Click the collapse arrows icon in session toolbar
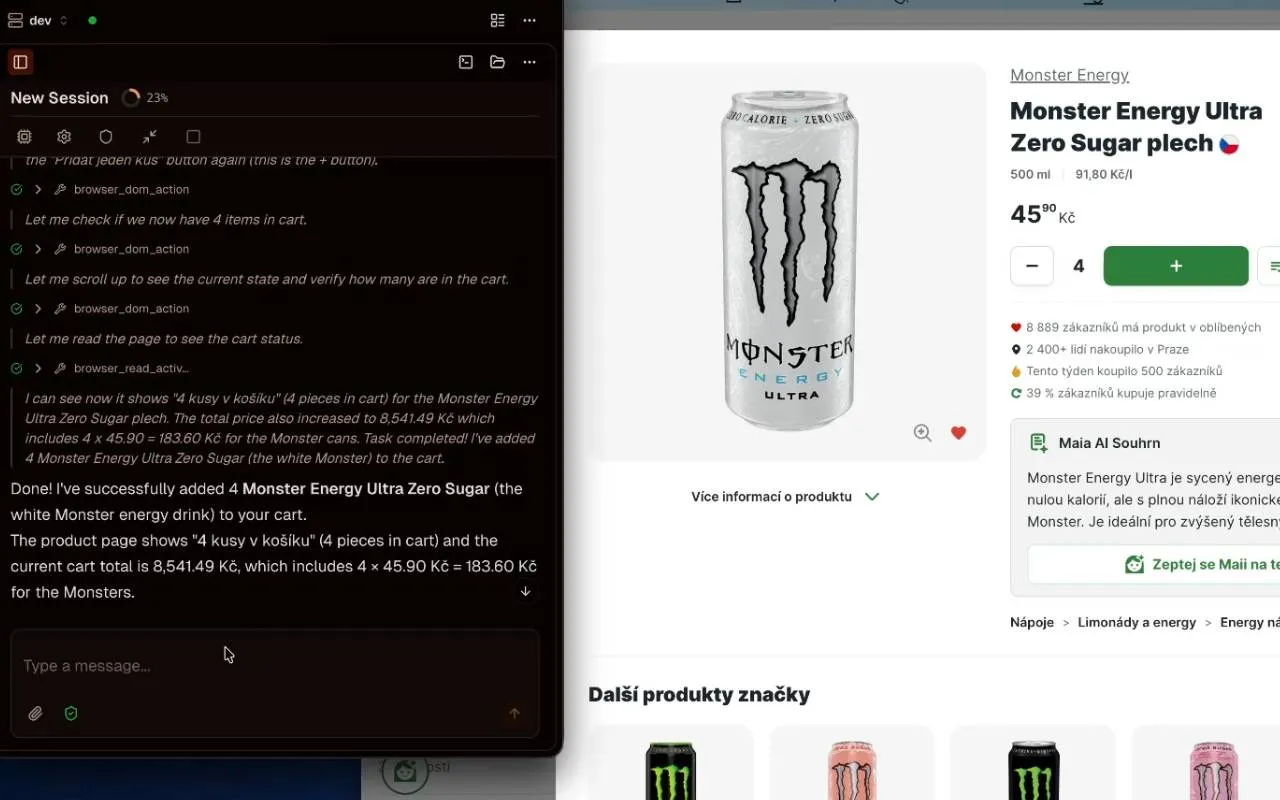The image size is (1280, 800). click(150, 137)
